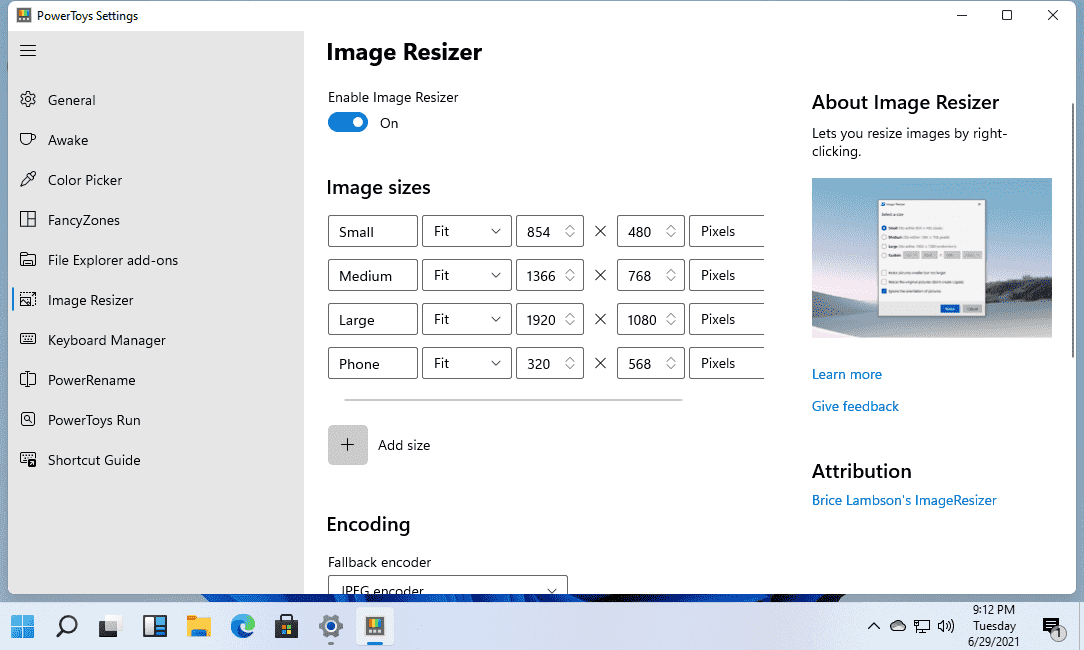Turn off the Enable Image Resizer toggle

pyautogui.click(x=348, y=122)
